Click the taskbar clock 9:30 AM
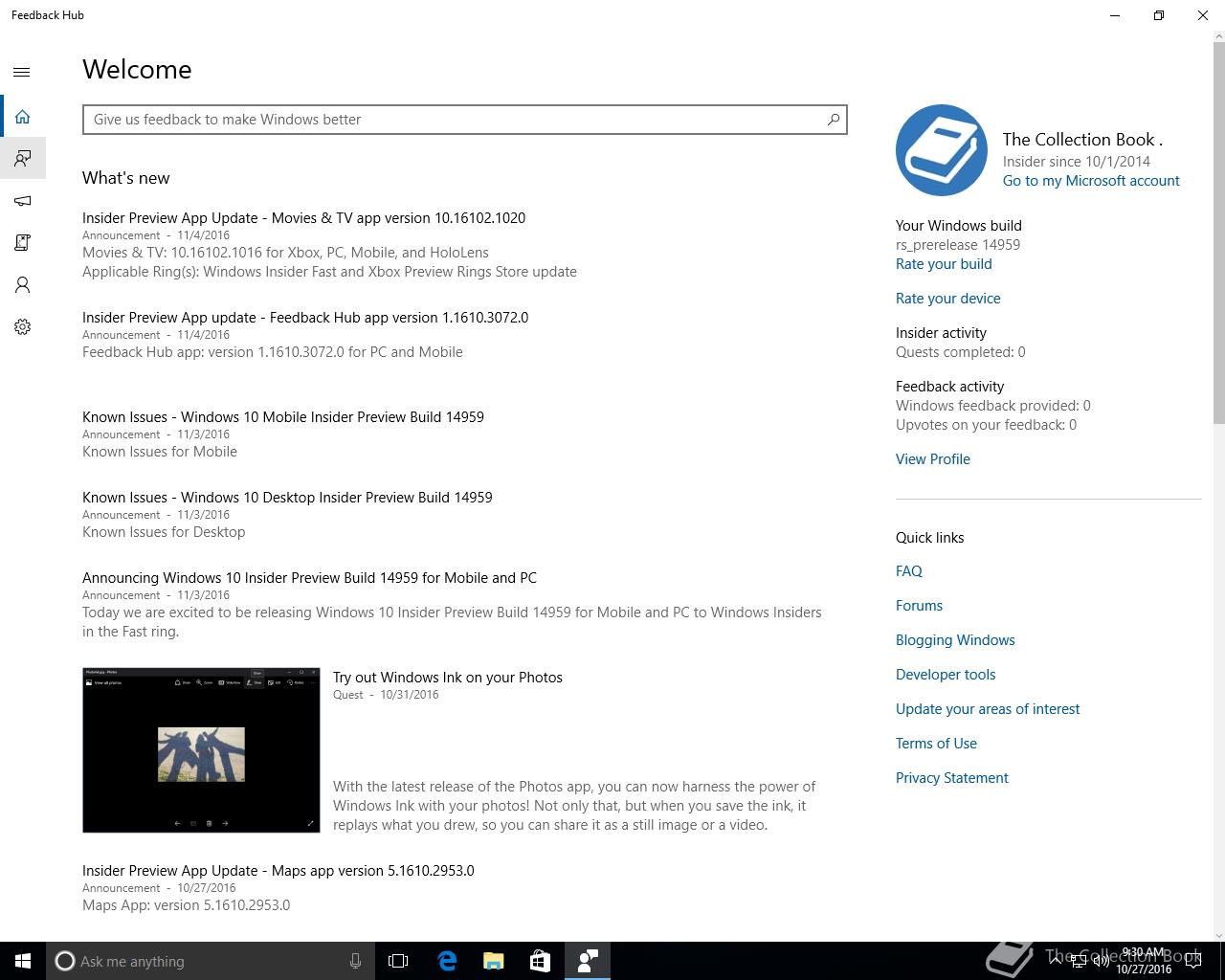 pos(1143,953)
